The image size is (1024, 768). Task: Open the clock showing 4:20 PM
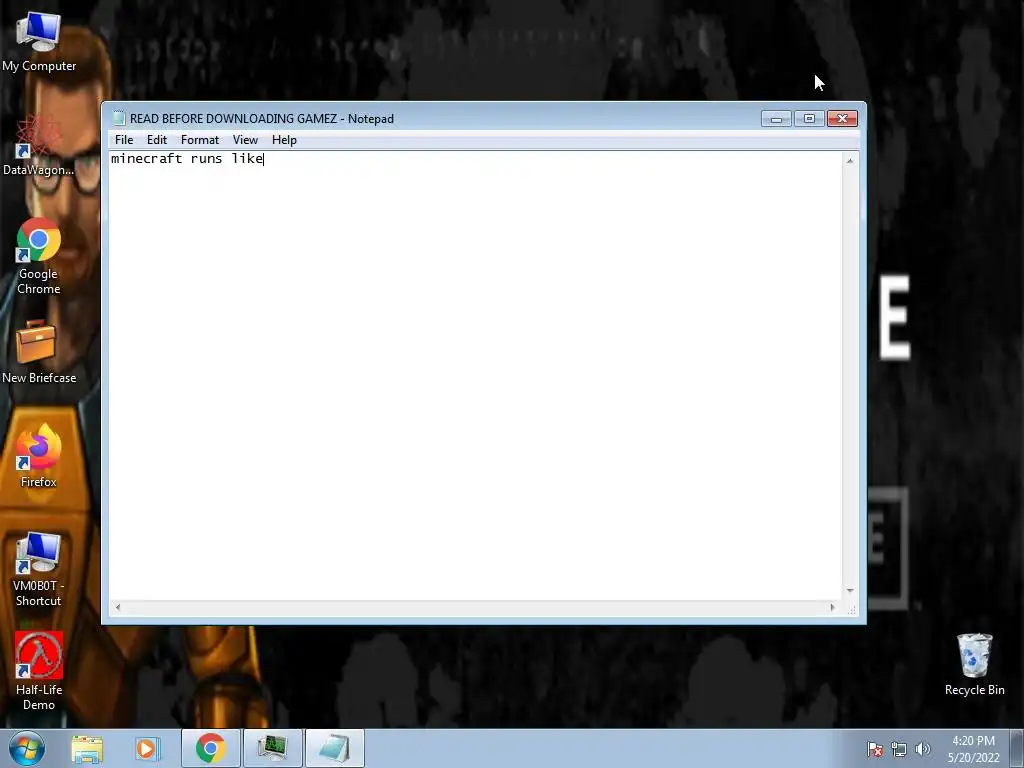973,749
